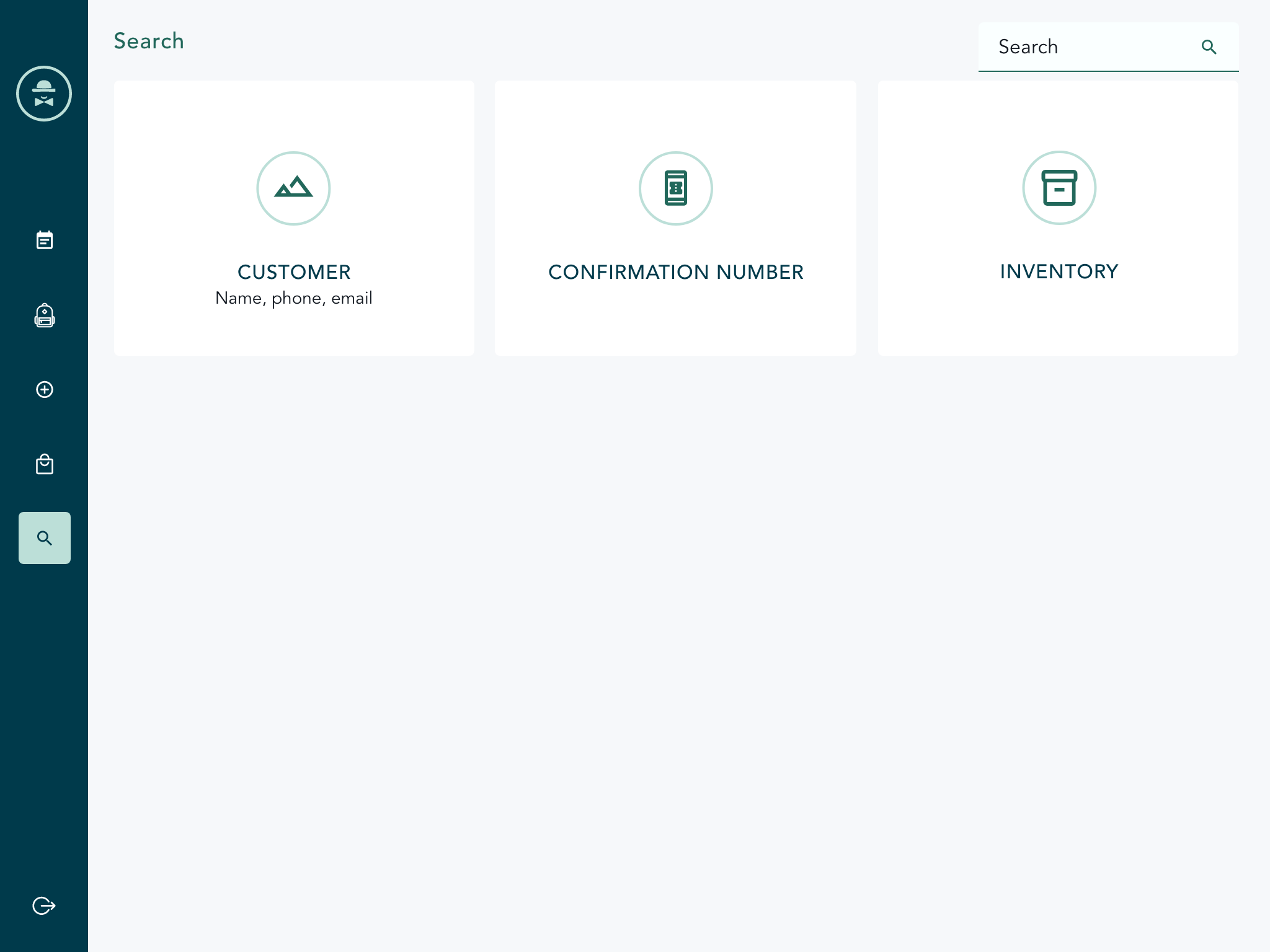The height and width of the screenshot is (952, 1270).
Task: Open the INVENTORY label
Action: [x=1059, y=271]
